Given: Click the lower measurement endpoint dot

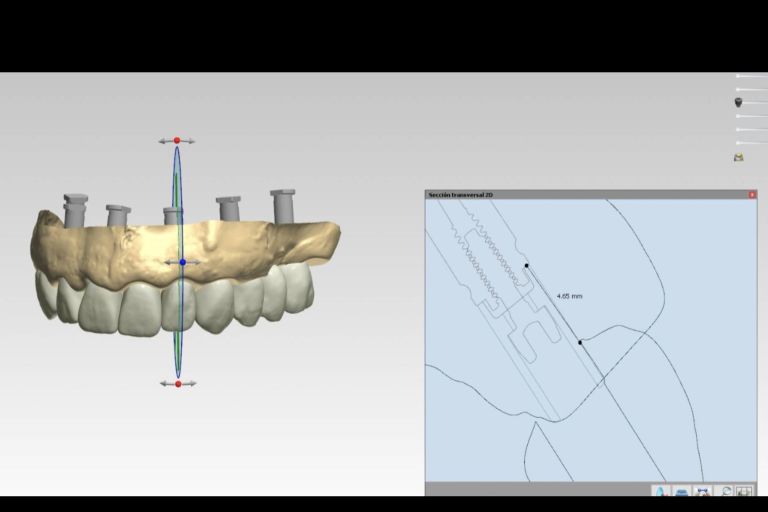Looking at the screenshot, I should (580, 342).
